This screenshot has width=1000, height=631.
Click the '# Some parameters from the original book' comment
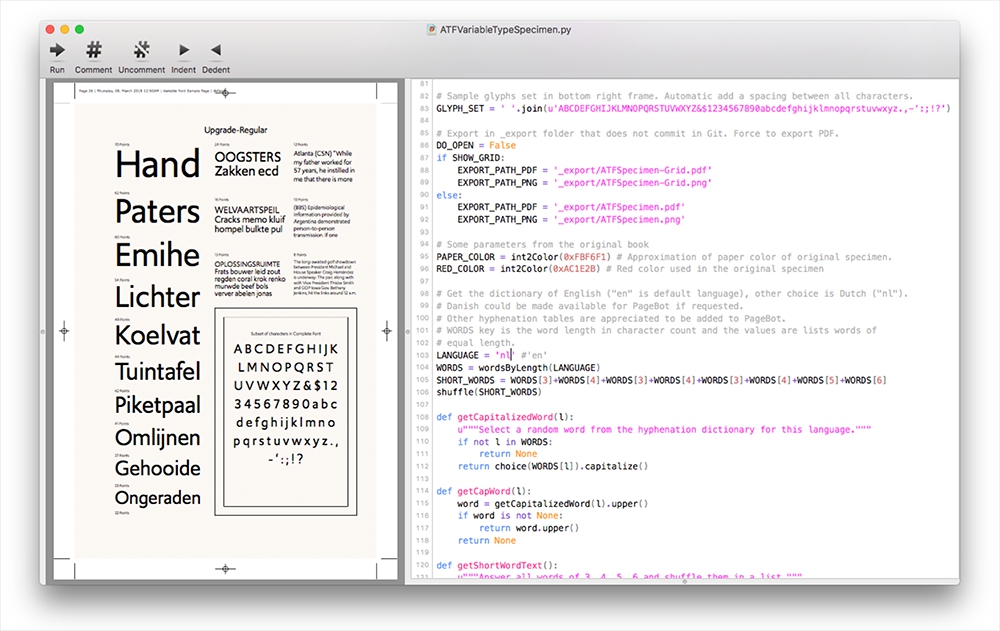[x=543, y=244]
